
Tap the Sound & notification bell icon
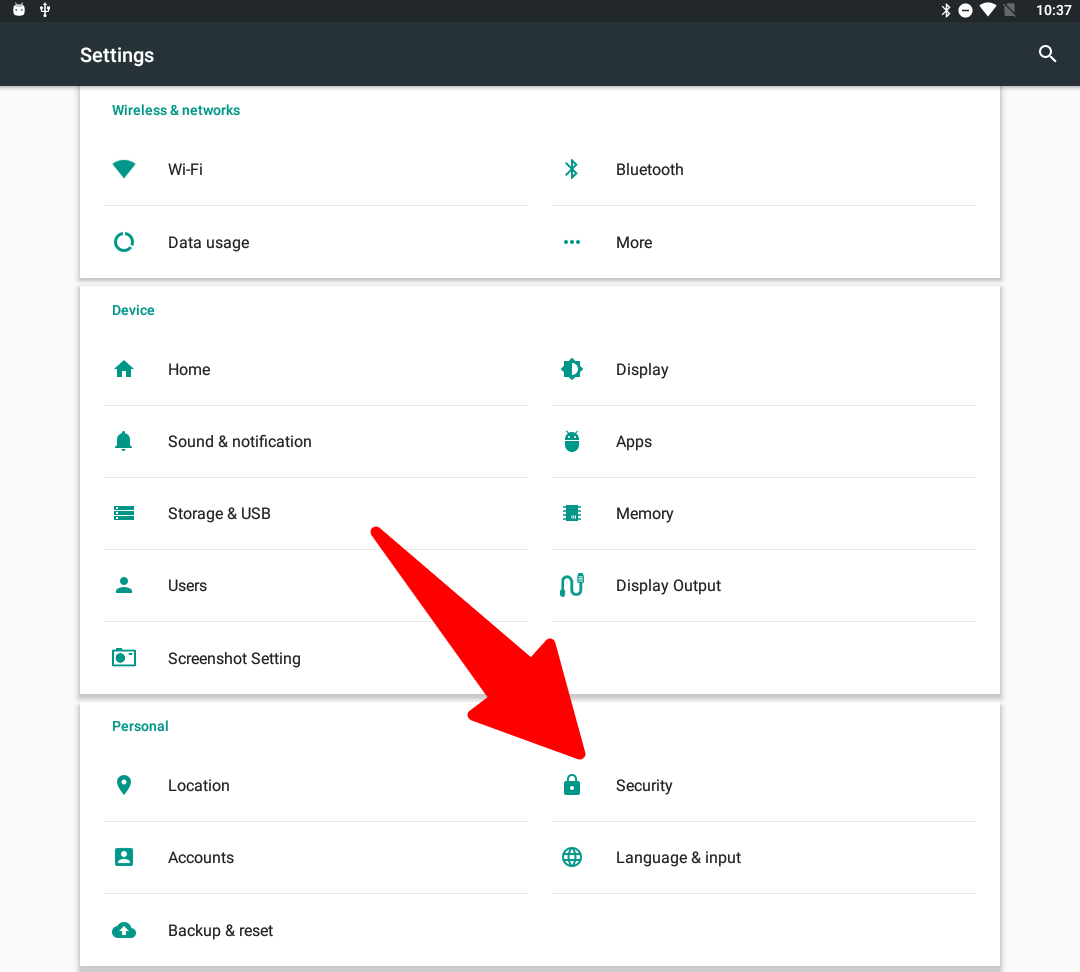point(123,441)
